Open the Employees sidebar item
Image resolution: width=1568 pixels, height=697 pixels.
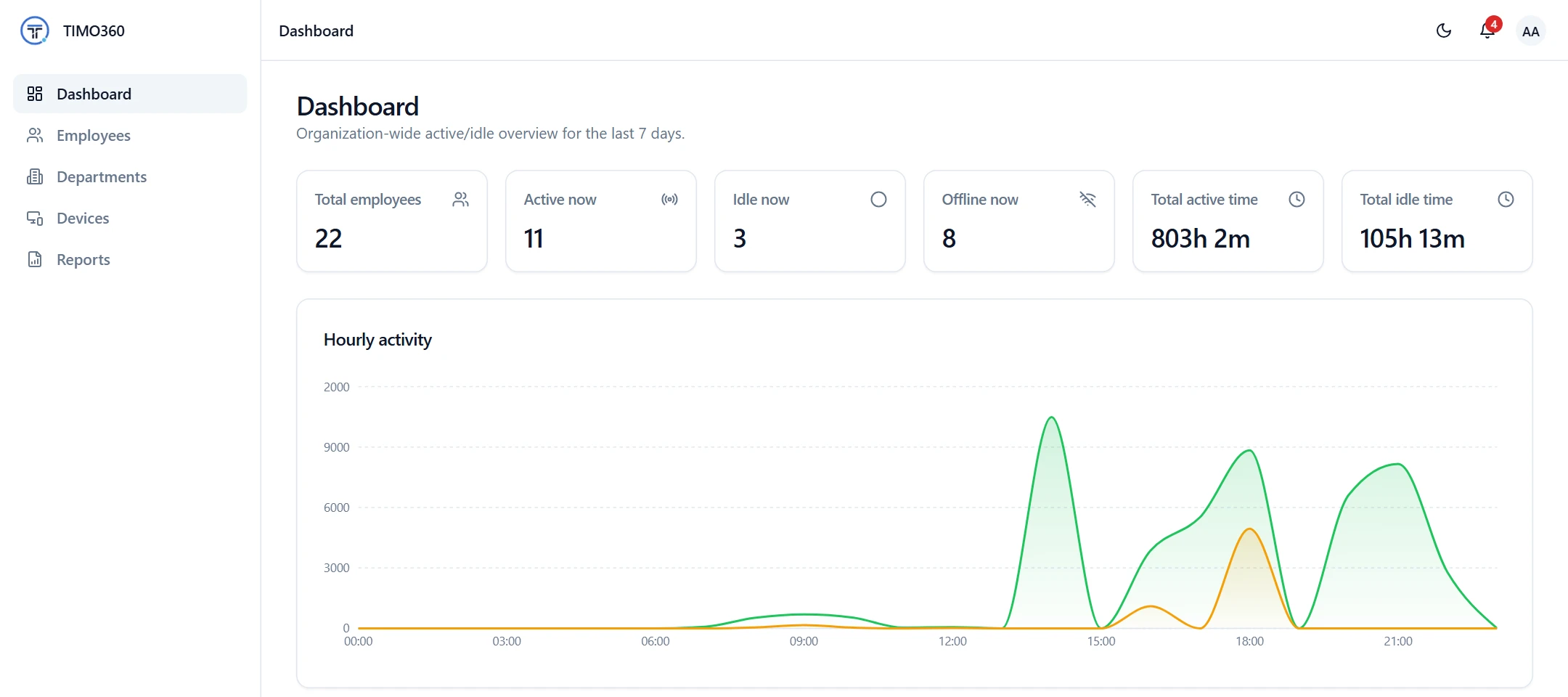(130, 135)
